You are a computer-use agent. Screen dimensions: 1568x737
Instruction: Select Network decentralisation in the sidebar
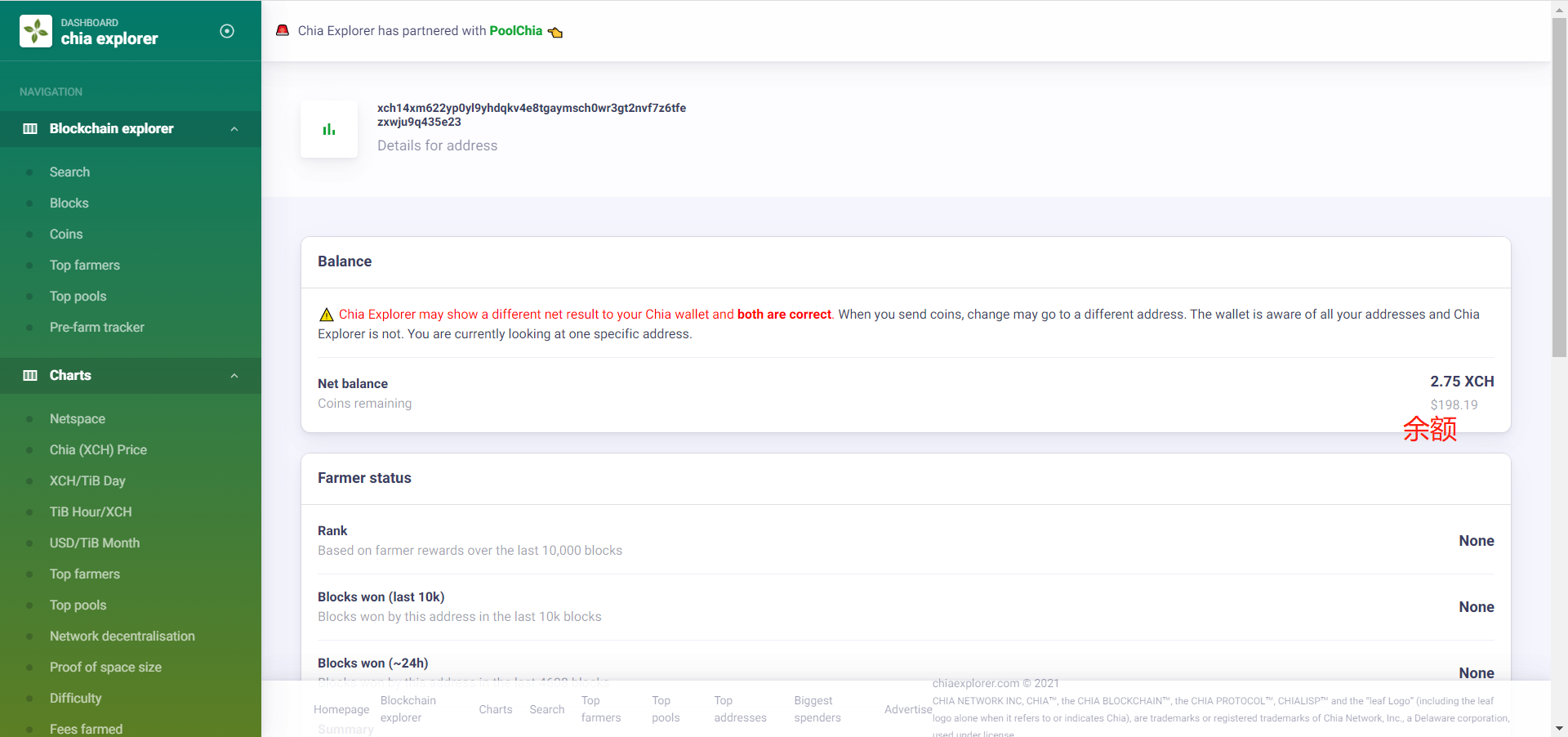click(x=122, y=636)
